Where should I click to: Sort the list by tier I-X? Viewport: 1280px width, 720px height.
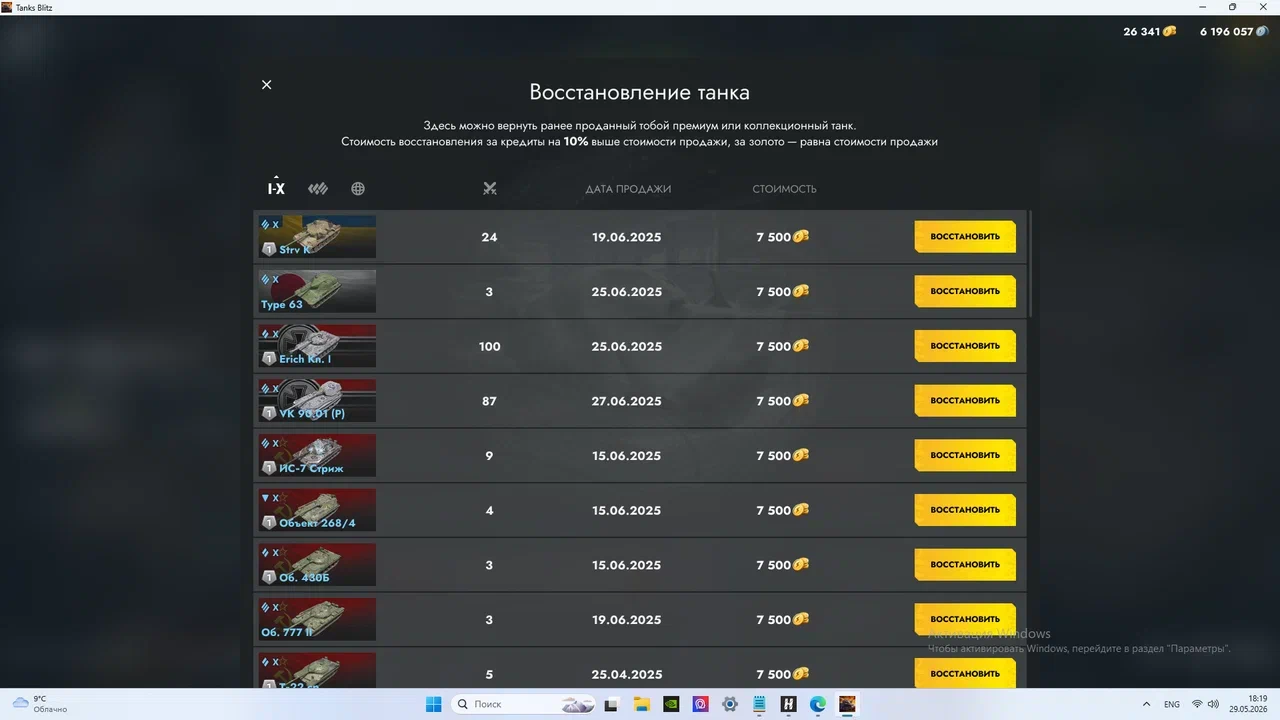click(x=276, y=187)
